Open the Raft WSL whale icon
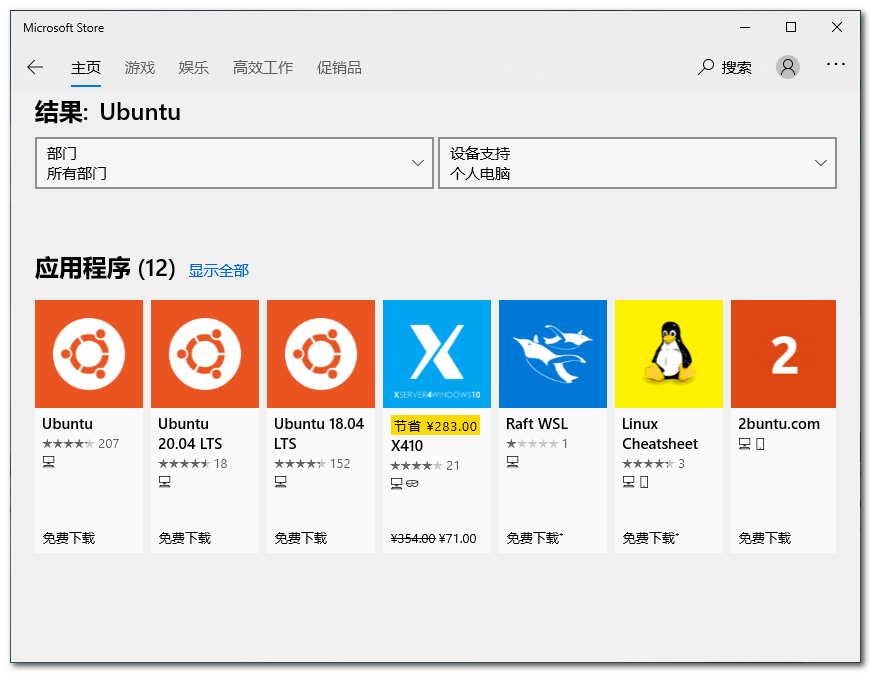The height and width of the screenshot is (674, 872). click(553, 354)
